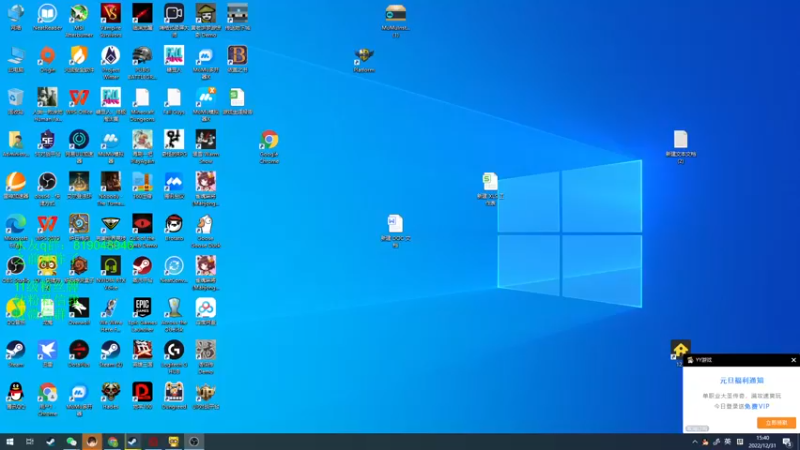Launch MSI Afterburner from the desktop

point(79,20)
